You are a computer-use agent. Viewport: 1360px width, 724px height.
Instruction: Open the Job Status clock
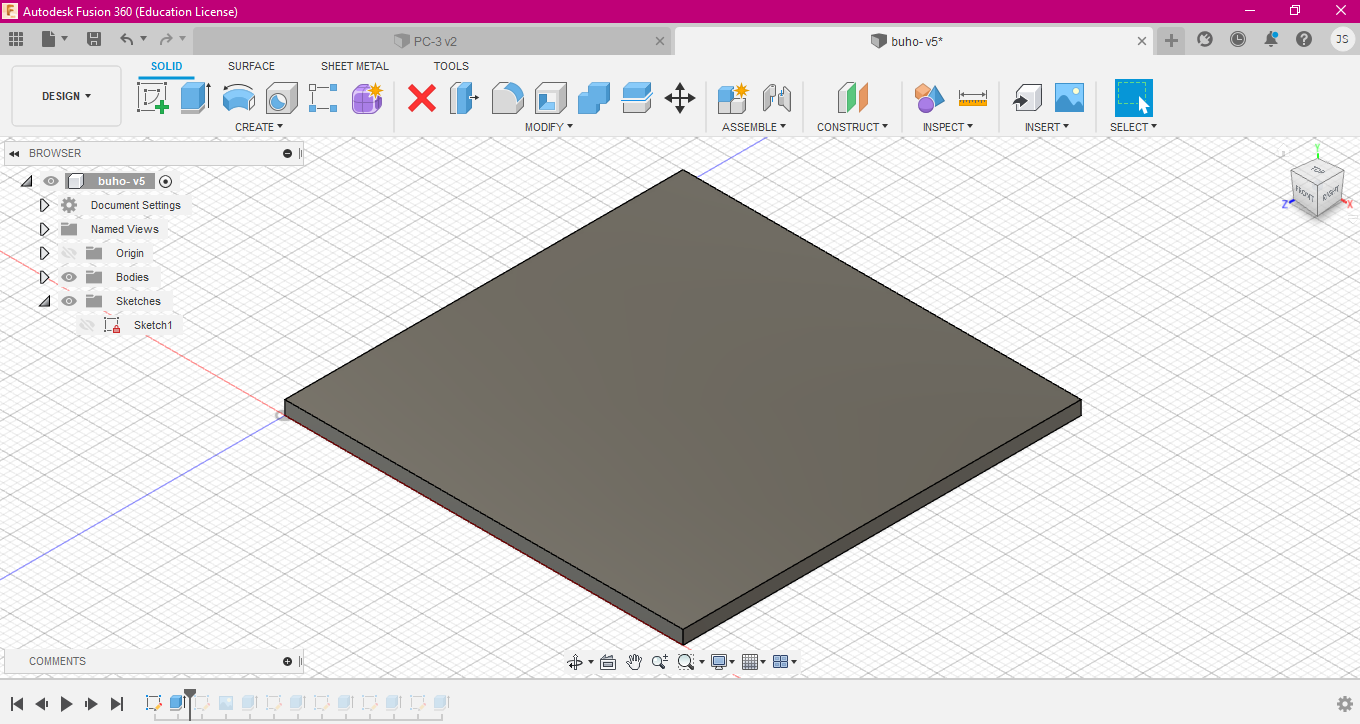point(1238,39)
